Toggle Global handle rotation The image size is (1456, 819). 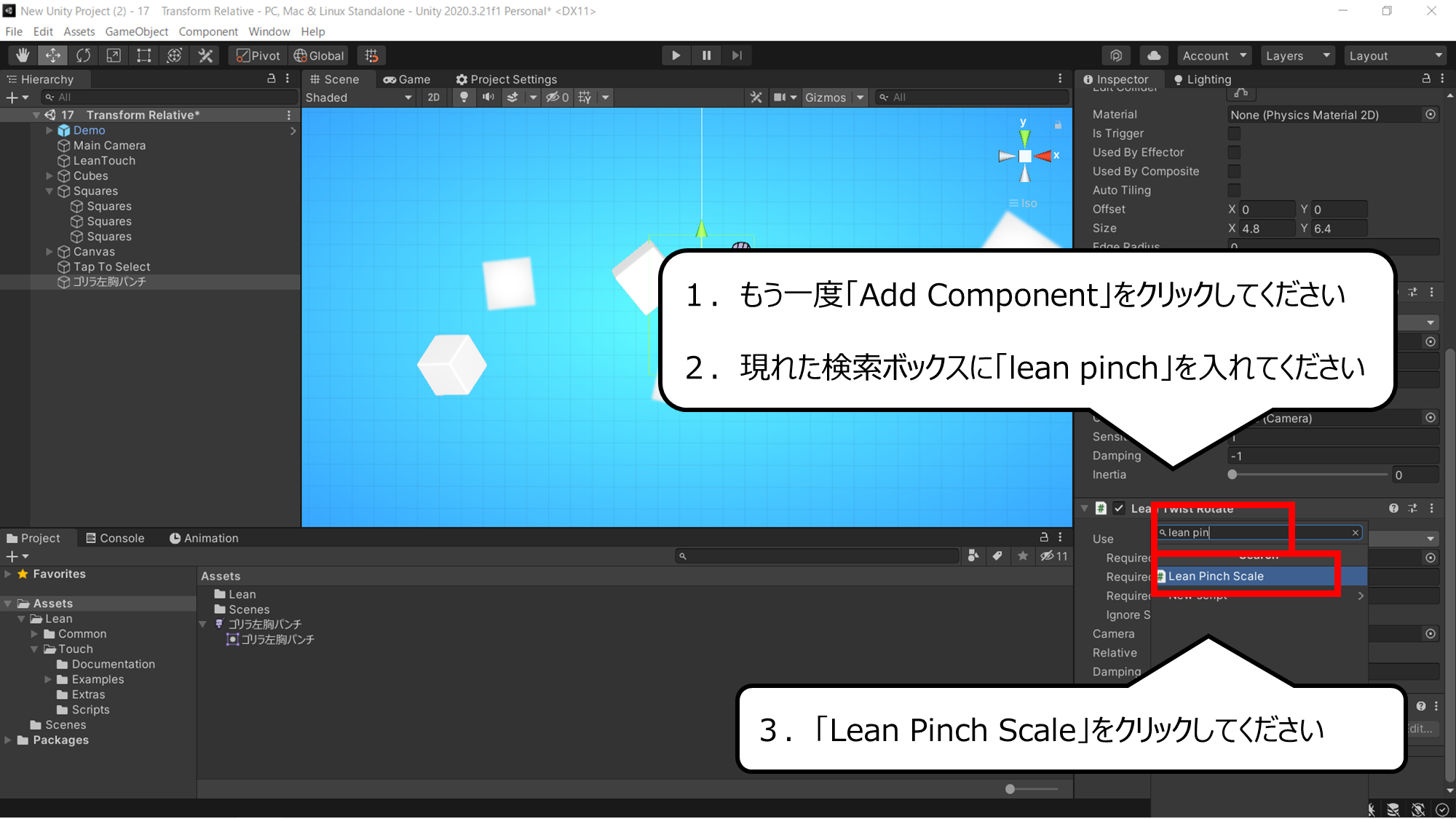319,55
